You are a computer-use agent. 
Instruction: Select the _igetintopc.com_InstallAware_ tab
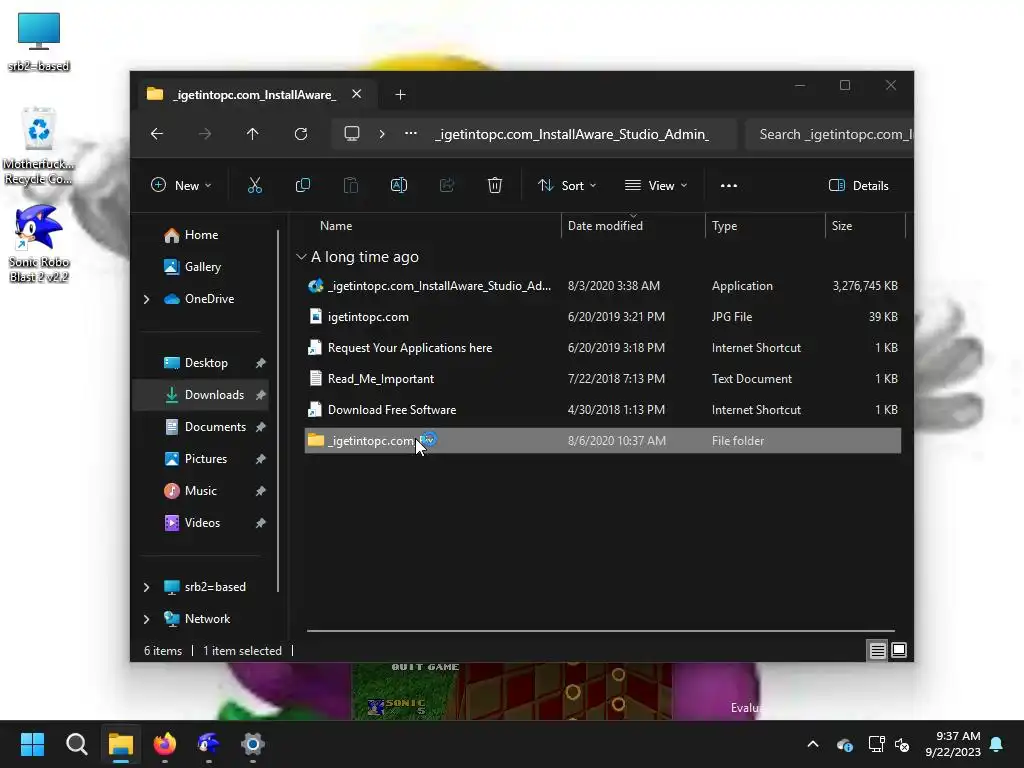point(255,95)
